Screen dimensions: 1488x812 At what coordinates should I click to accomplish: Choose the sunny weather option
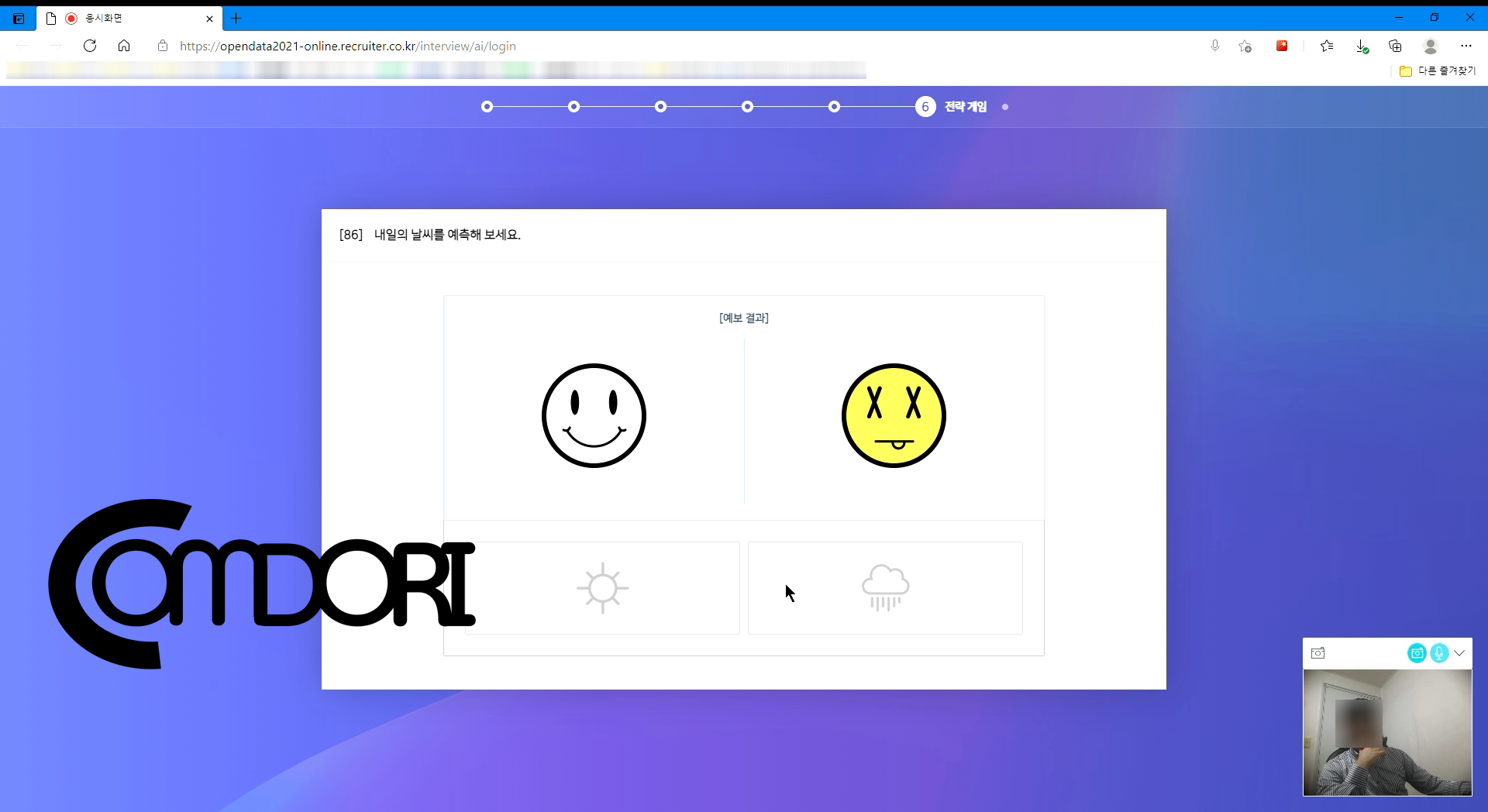click(x=602, y=588)
